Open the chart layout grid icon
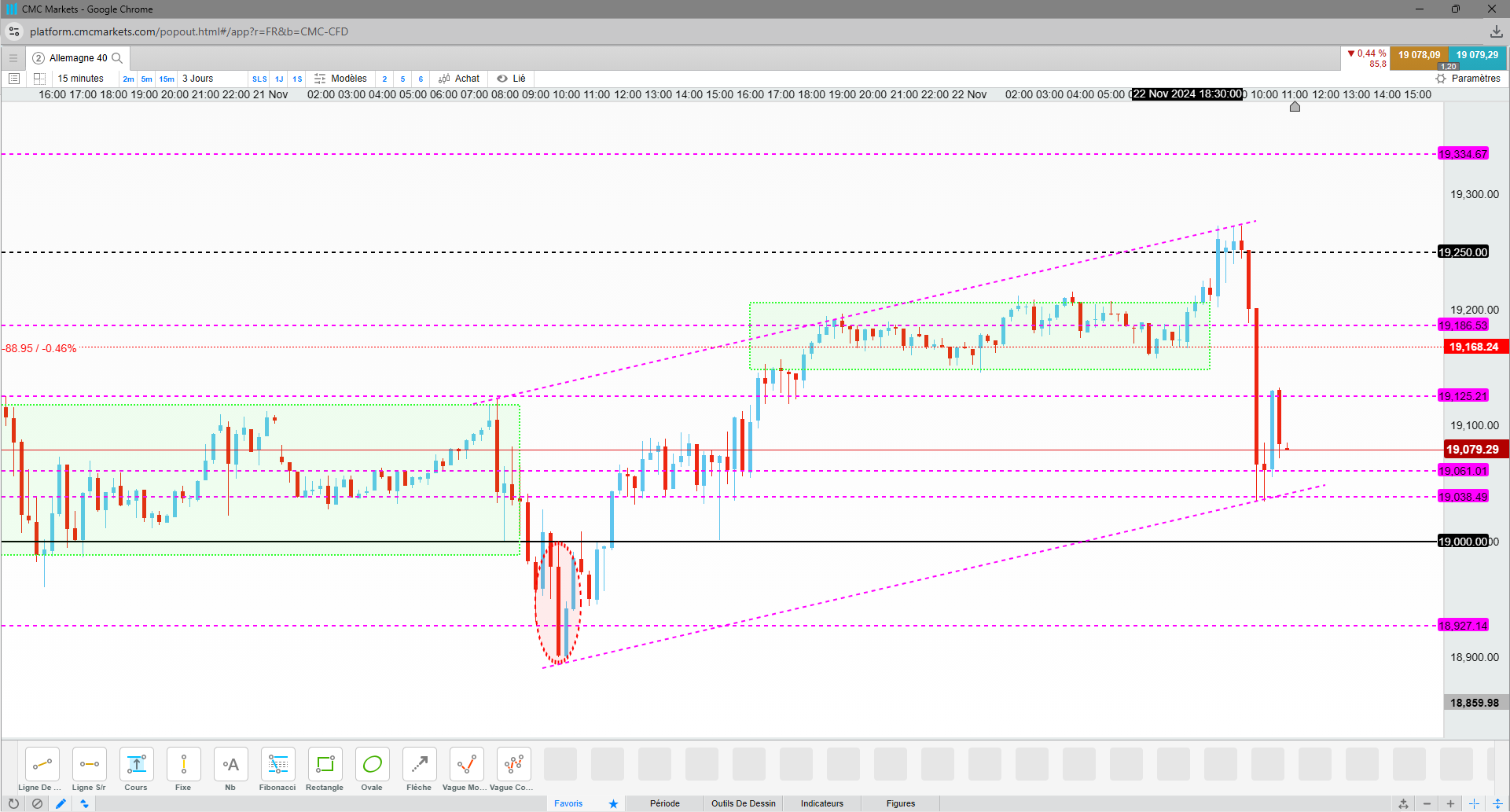Image resolution: width=1510 pixels, height=812 pixels. [39, 79]
